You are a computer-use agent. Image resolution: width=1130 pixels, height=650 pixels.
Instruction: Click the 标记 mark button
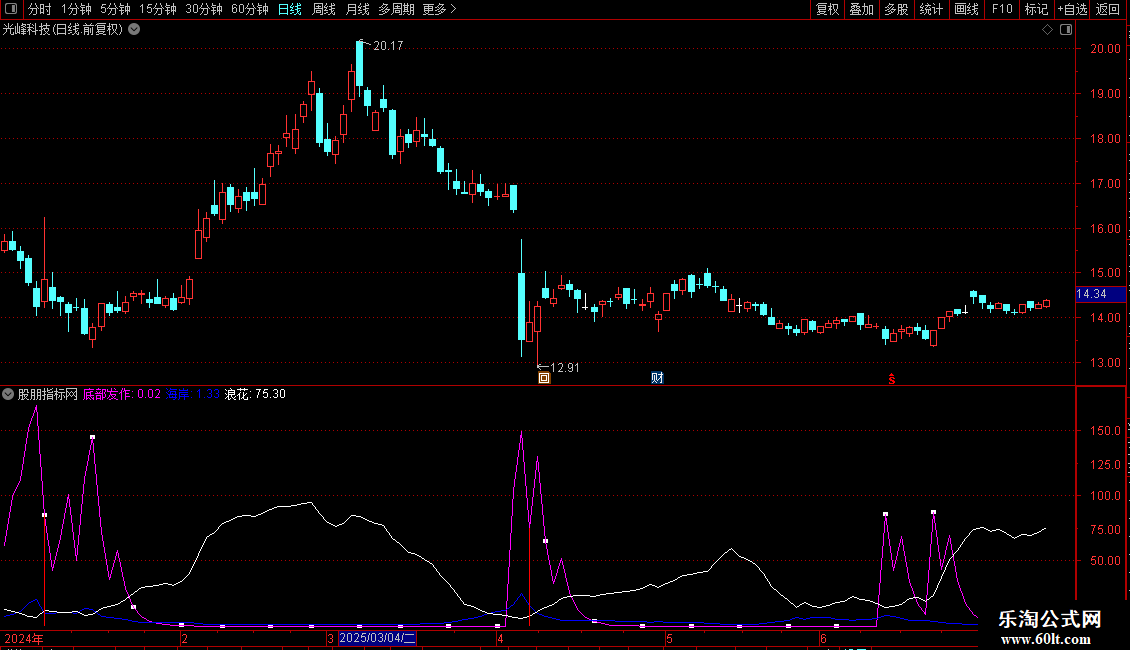click(x=1036, y=9)
